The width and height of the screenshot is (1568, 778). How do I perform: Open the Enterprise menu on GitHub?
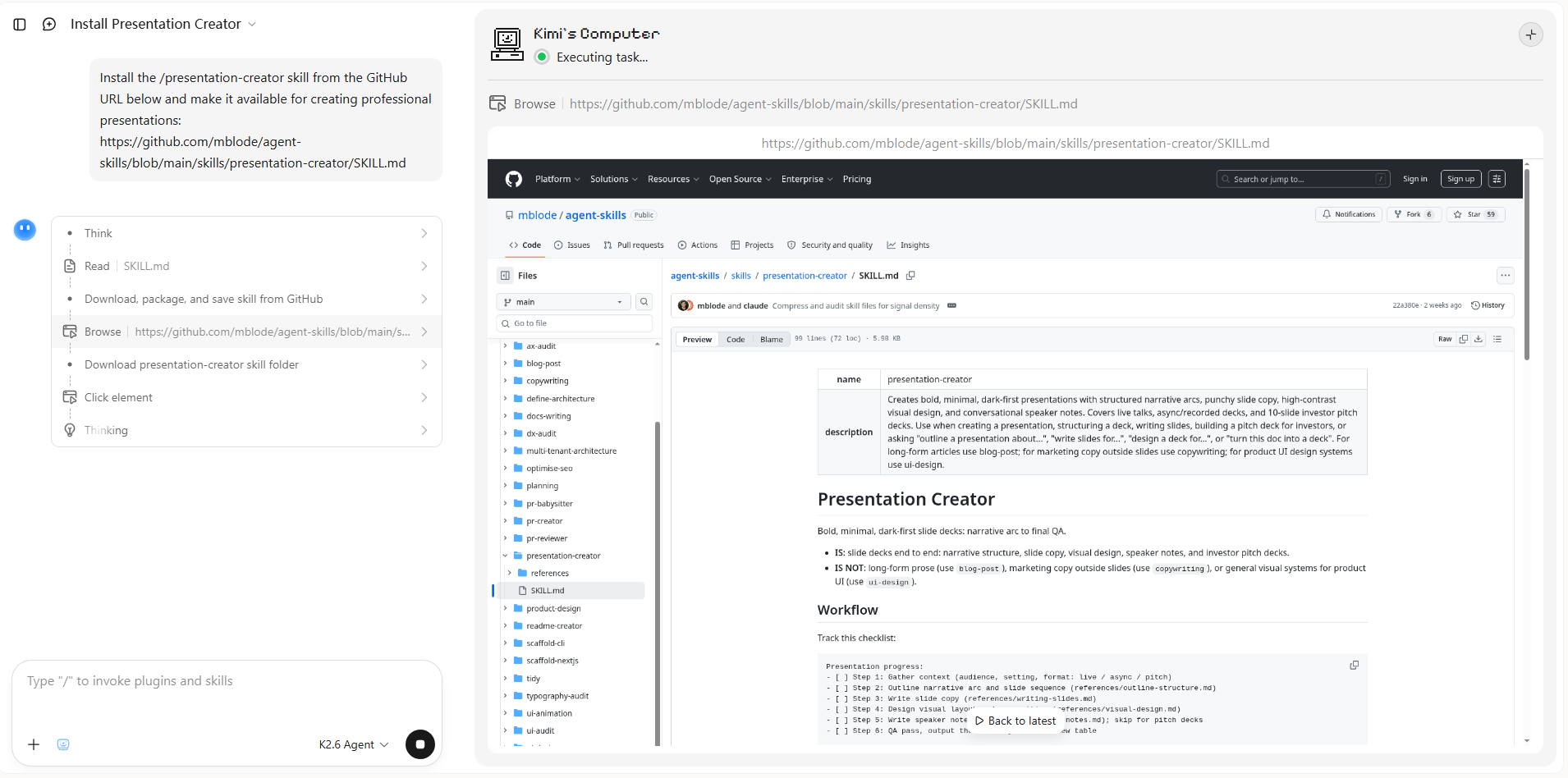point(807,179)
